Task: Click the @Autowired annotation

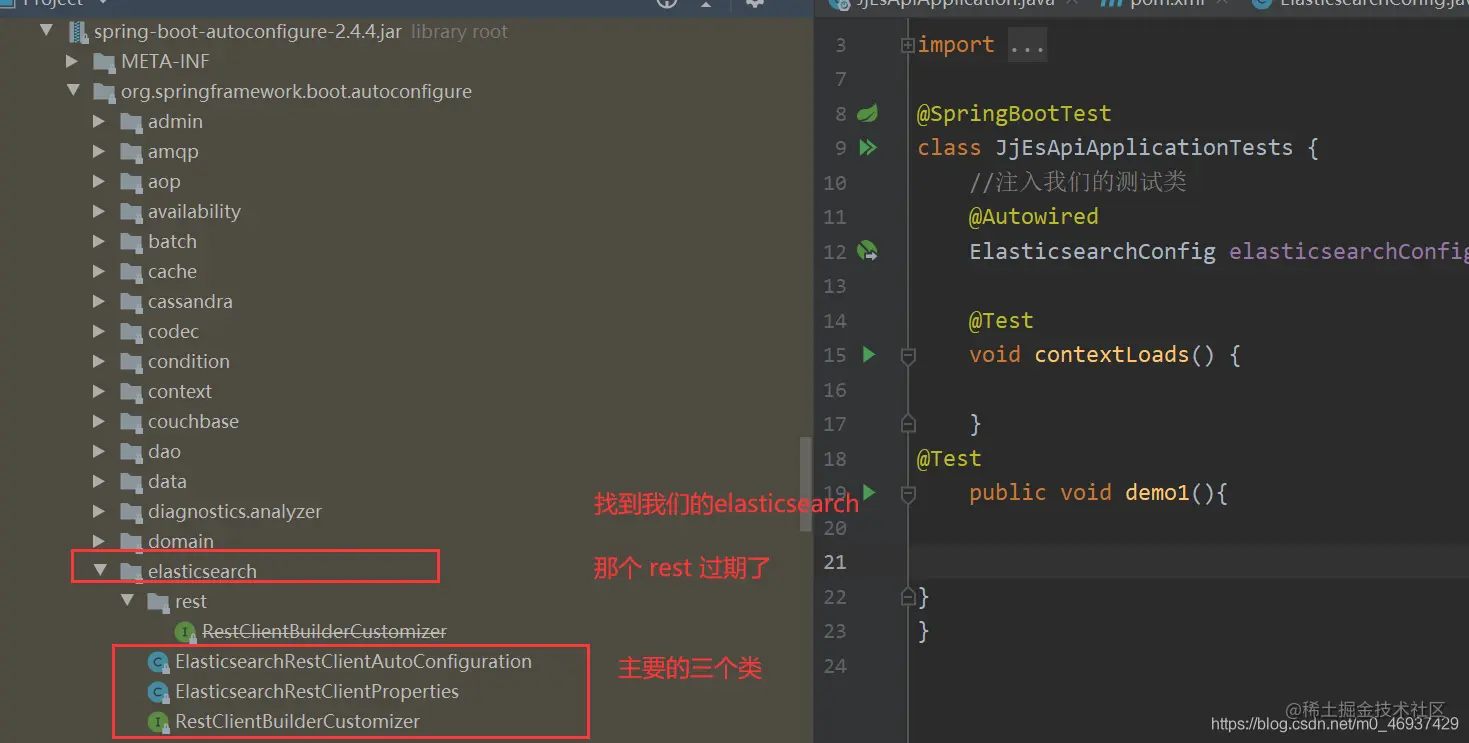Action: tap(1033, 216)
